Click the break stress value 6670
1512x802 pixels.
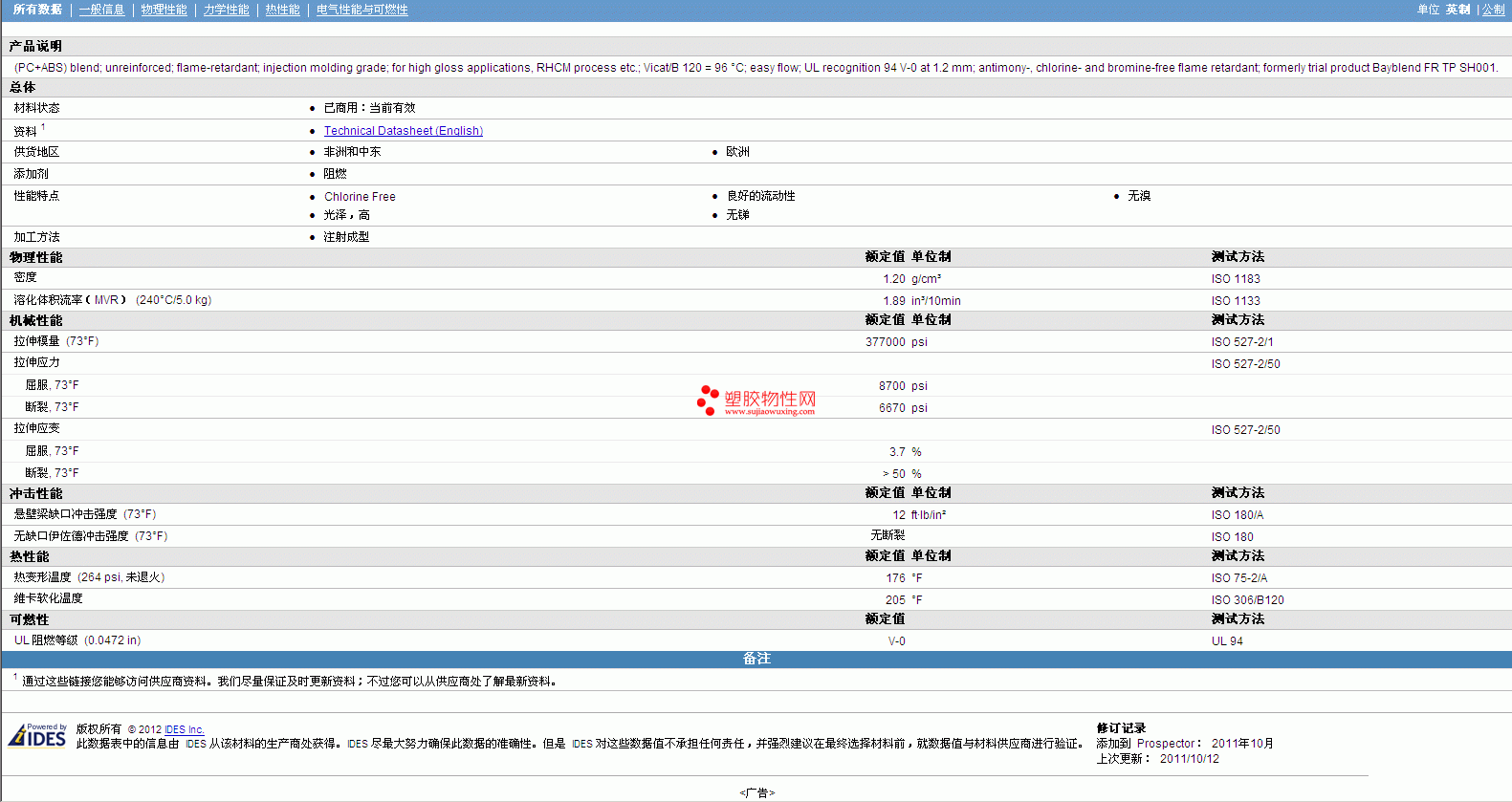point(892,408)
